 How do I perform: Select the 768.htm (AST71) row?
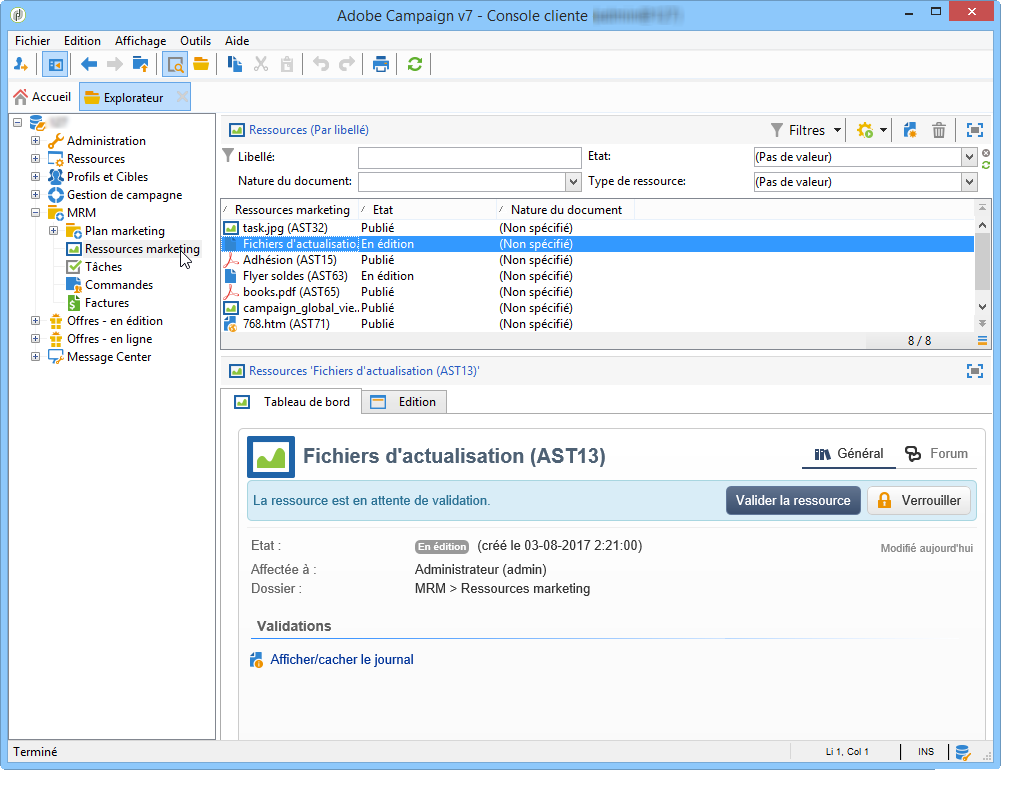(x=597, y=324)
